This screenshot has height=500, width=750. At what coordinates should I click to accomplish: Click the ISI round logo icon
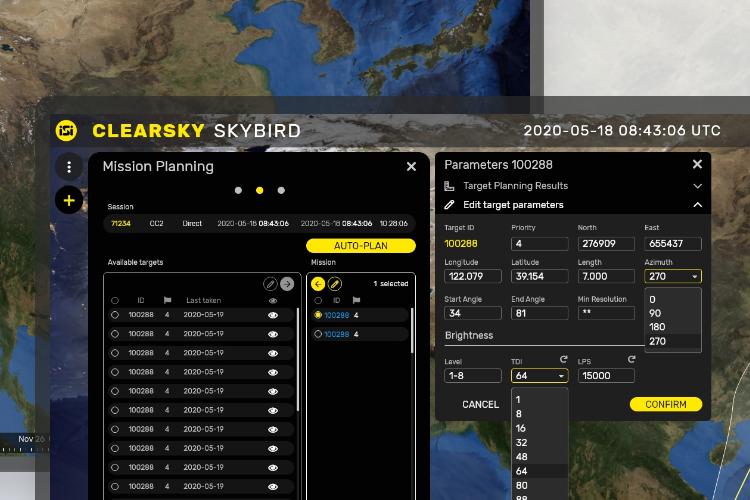(66, 130)
